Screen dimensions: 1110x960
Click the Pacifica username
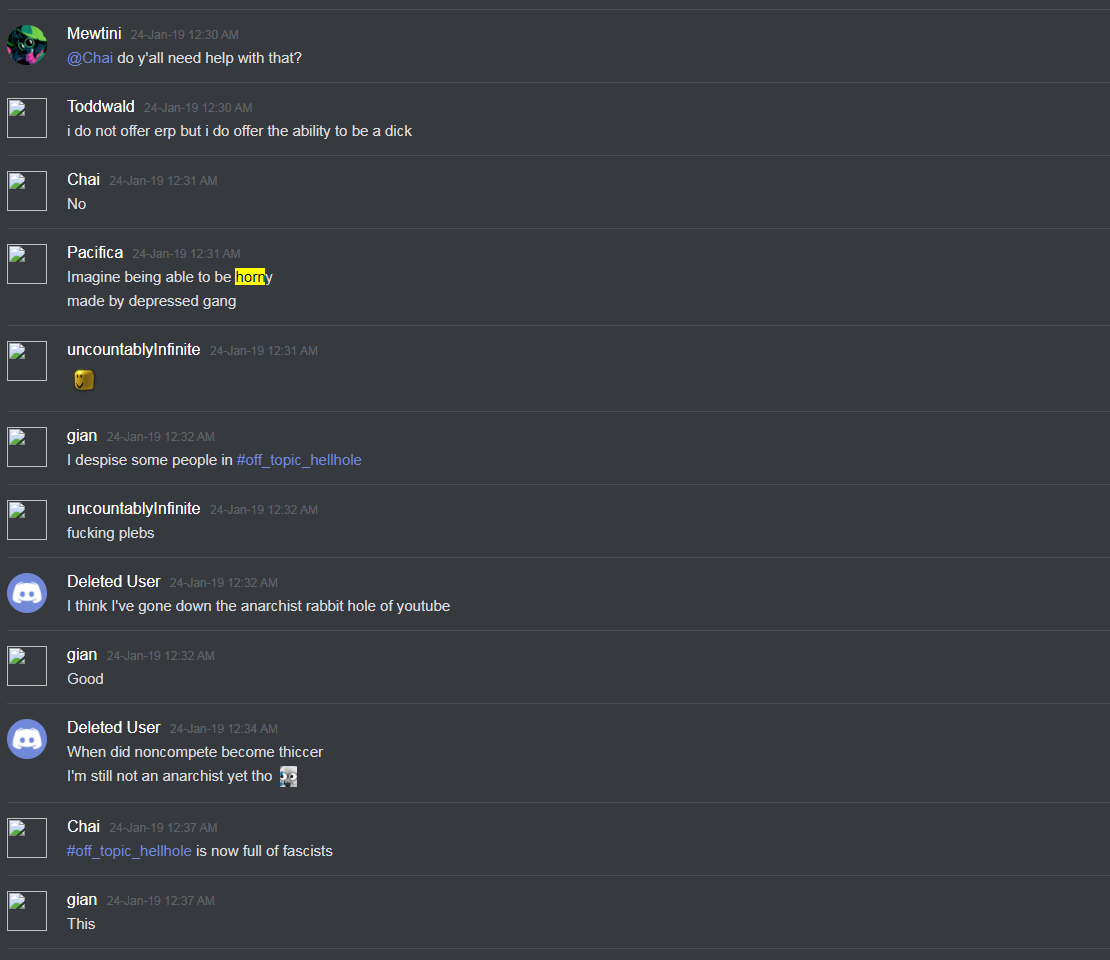pos(95,252)
